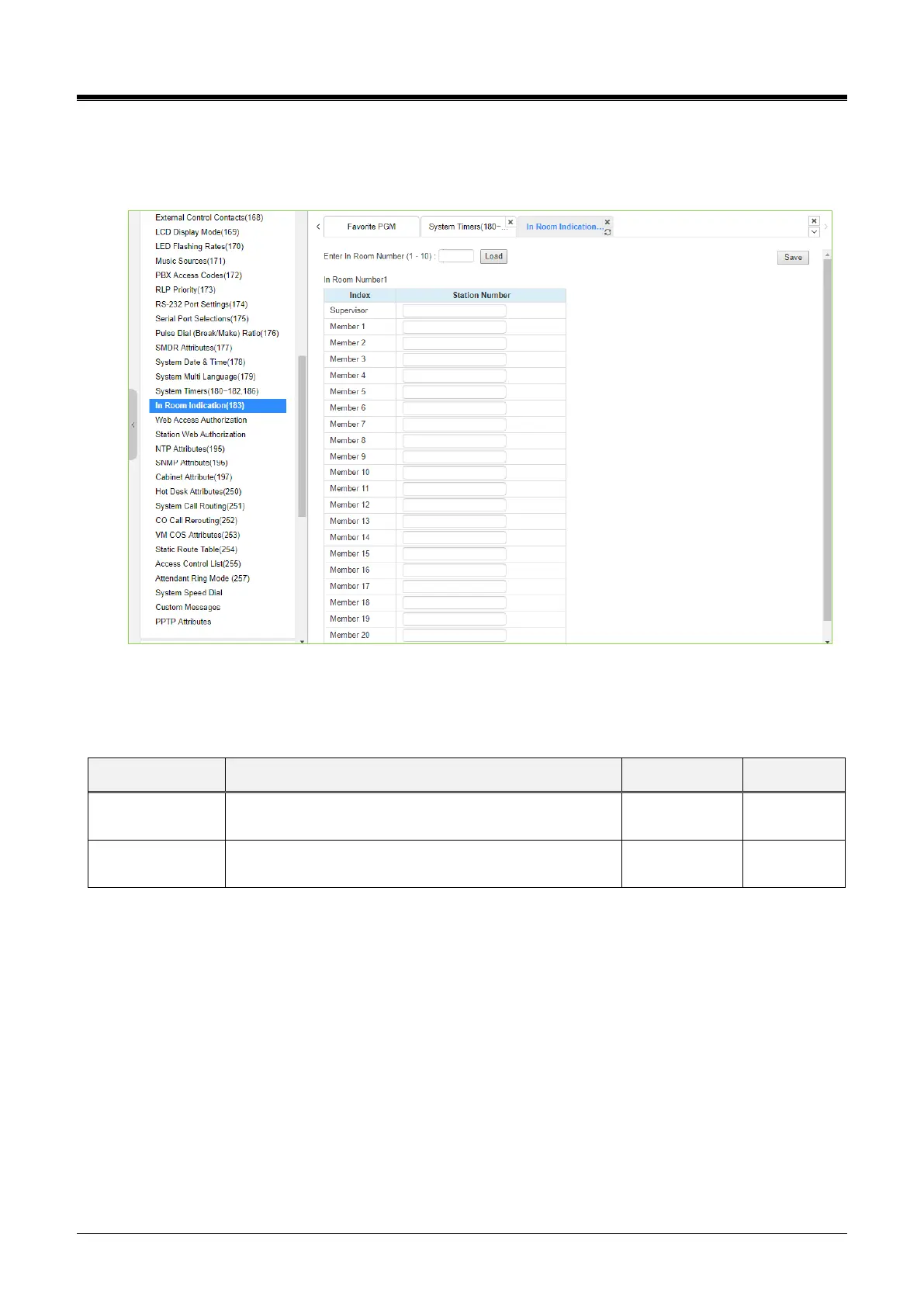This screenshot has width=924, height=1307.
Task: Open PBX Access Codes(172)
Action: (199, 276)
